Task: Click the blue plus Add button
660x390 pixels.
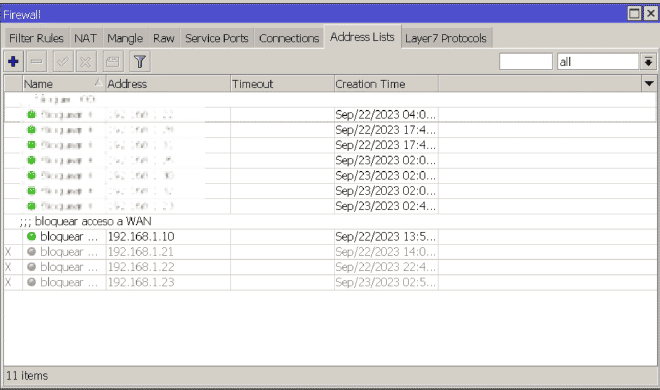Action: 13,62
